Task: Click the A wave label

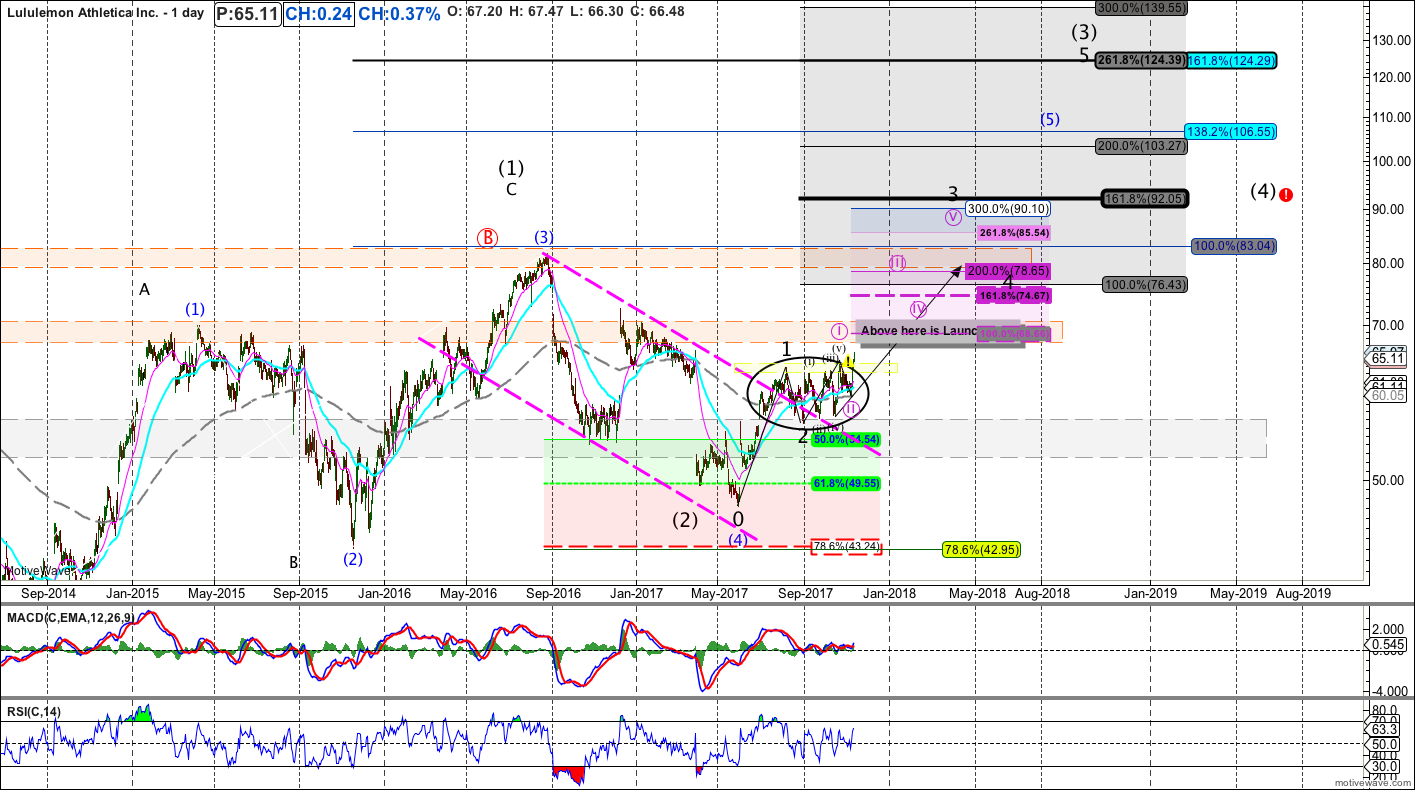Action: (144, 289)
